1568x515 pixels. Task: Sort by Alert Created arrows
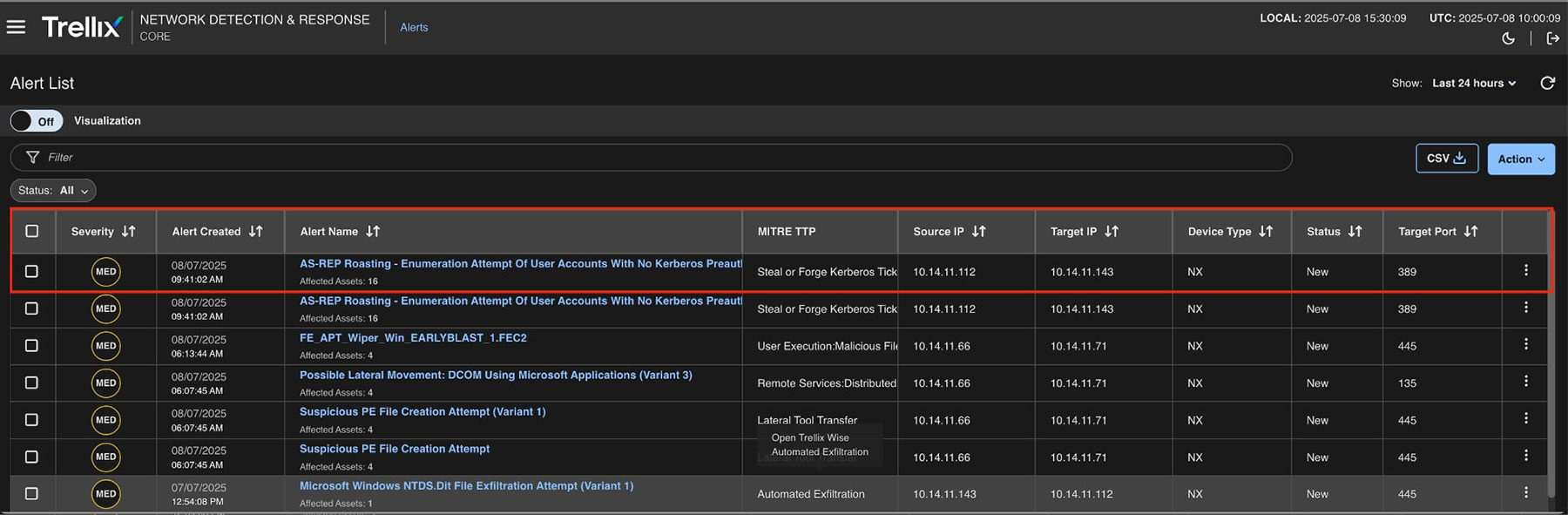click(255, 231)
